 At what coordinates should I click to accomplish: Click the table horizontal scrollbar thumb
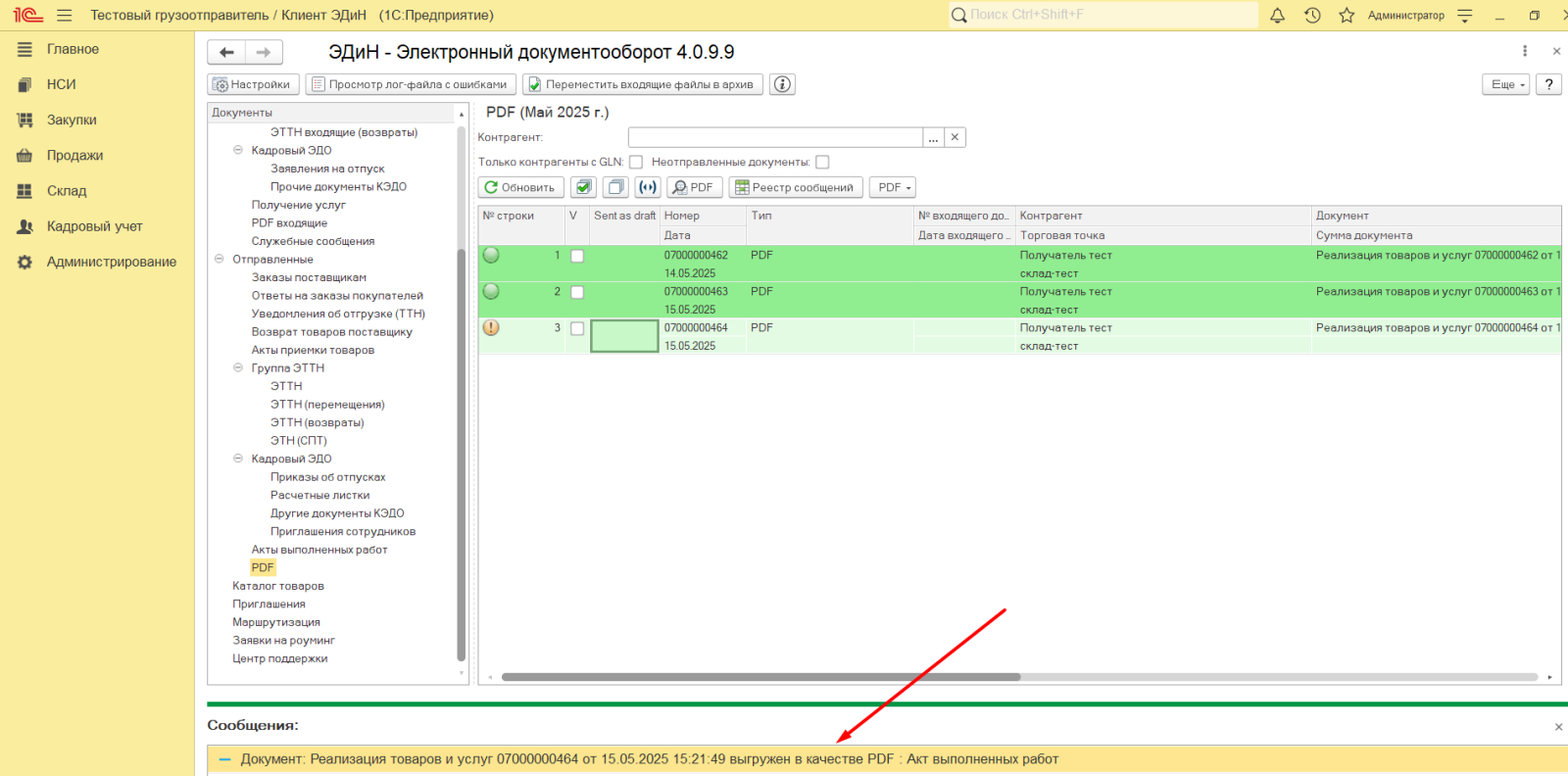tap(760, 677)
